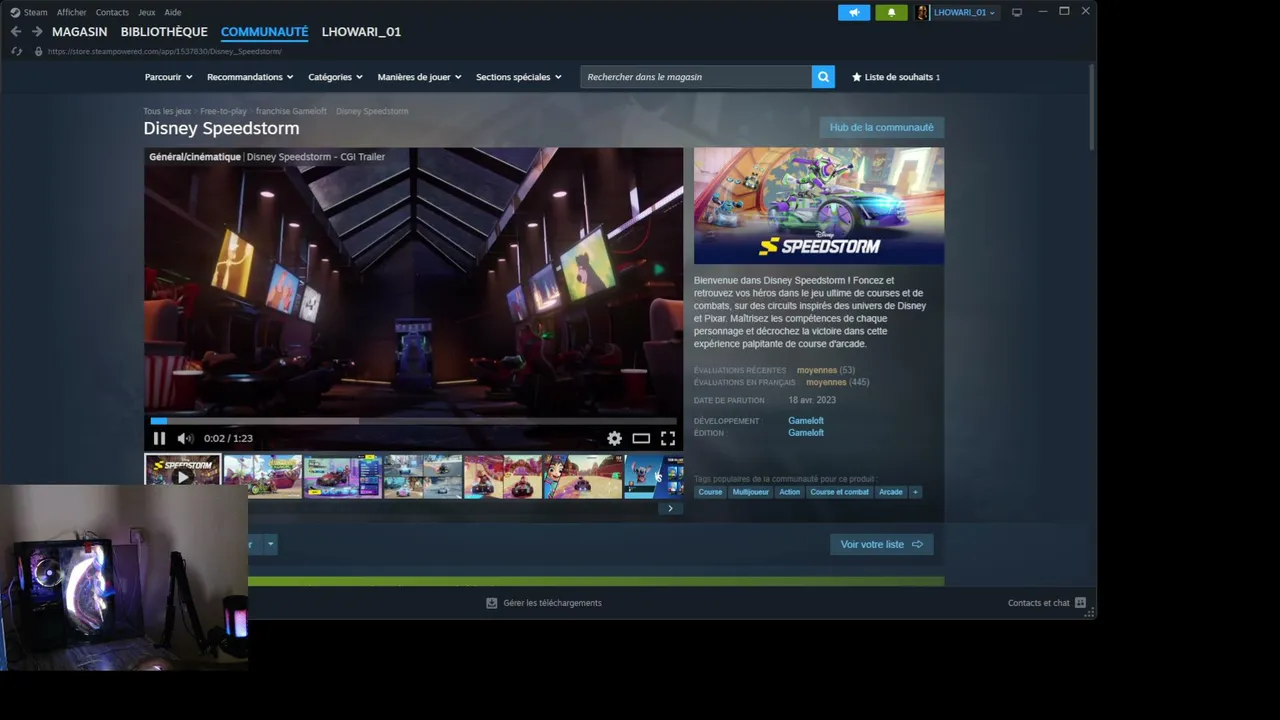Follow the franchise Gameloft breadcrumb
This screenshot has width=1280, height=720.
point(291,111)
